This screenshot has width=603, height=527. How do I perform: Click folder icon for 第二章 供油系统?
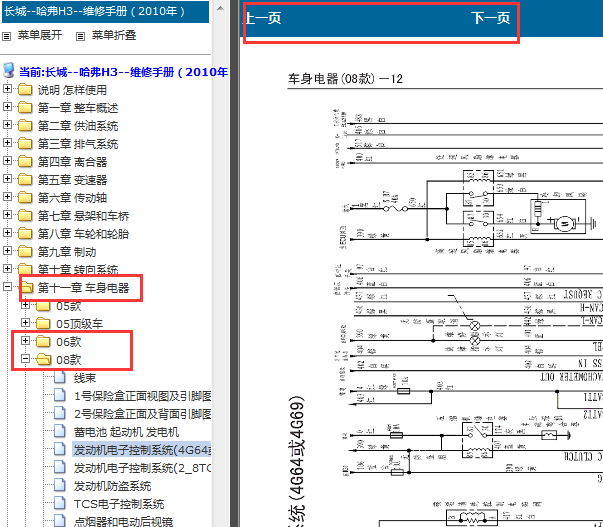click(25, 126)
